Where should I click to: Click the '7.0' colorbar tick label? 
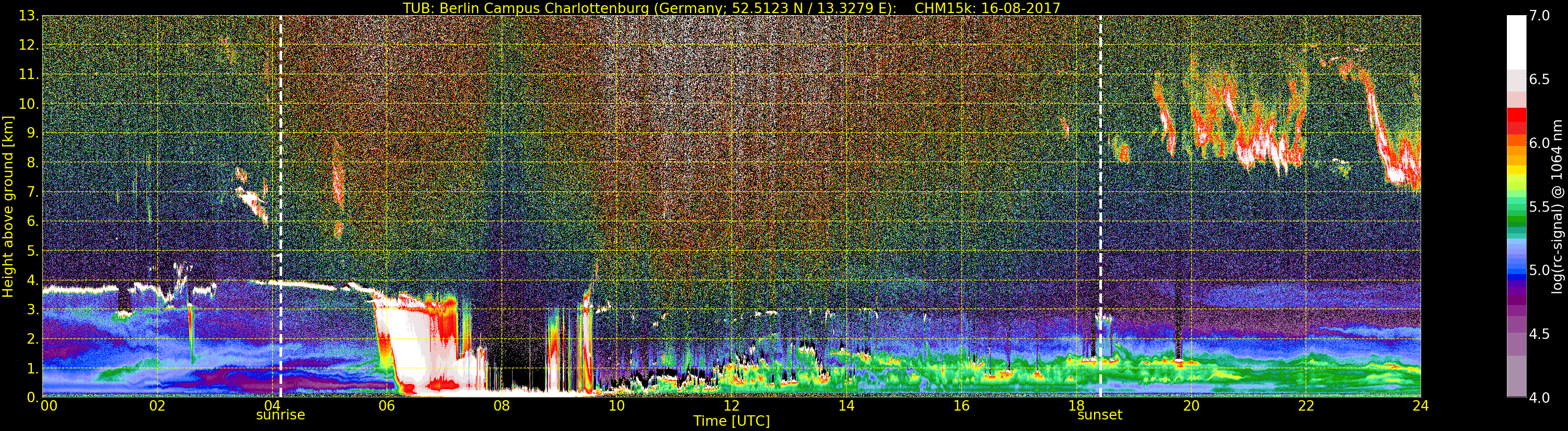pyautogui.click(x=1539, y=16)
